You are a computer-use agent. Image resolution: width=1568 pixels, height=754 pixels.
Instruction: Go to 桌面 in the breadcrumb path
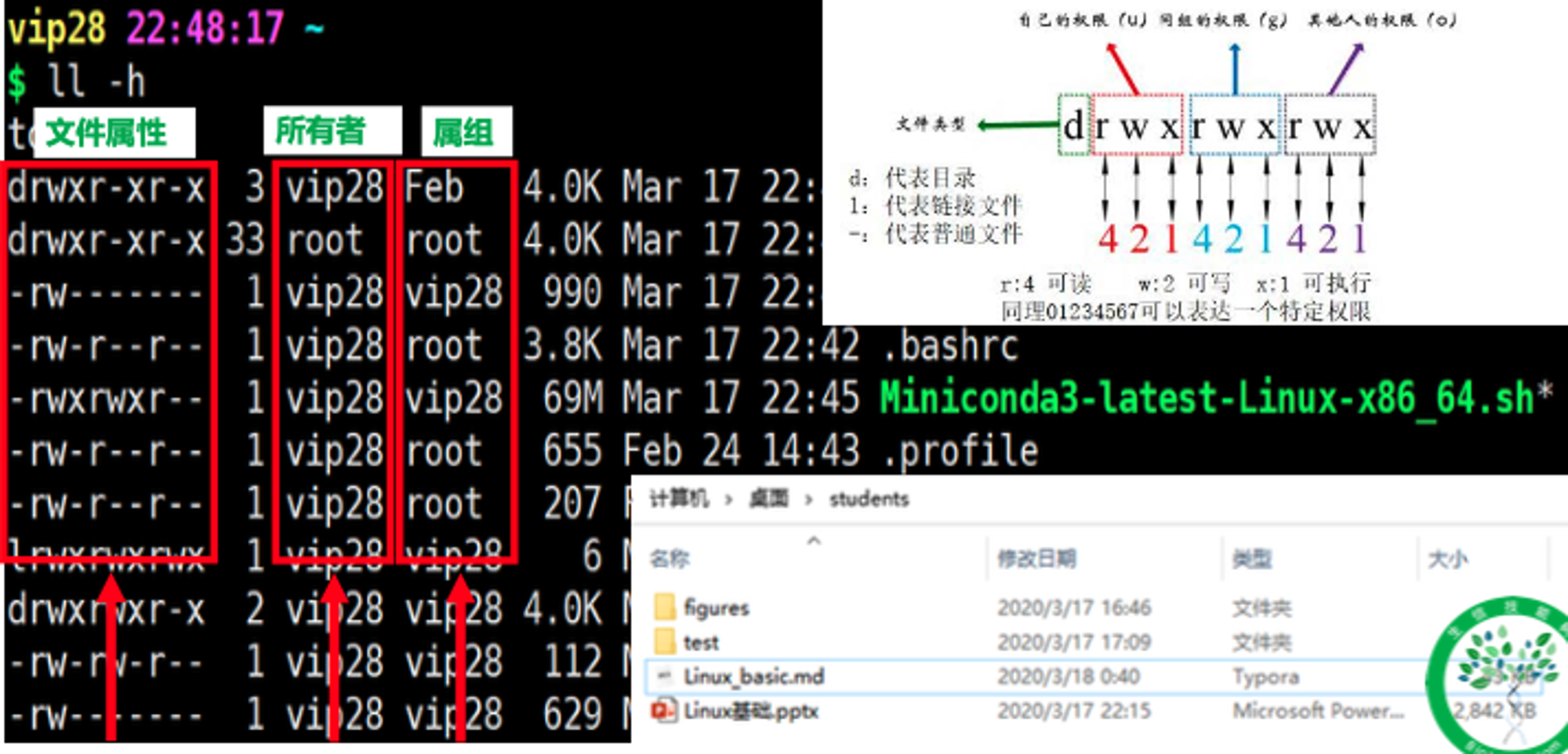pyautogui.click(x=768, y=498)
